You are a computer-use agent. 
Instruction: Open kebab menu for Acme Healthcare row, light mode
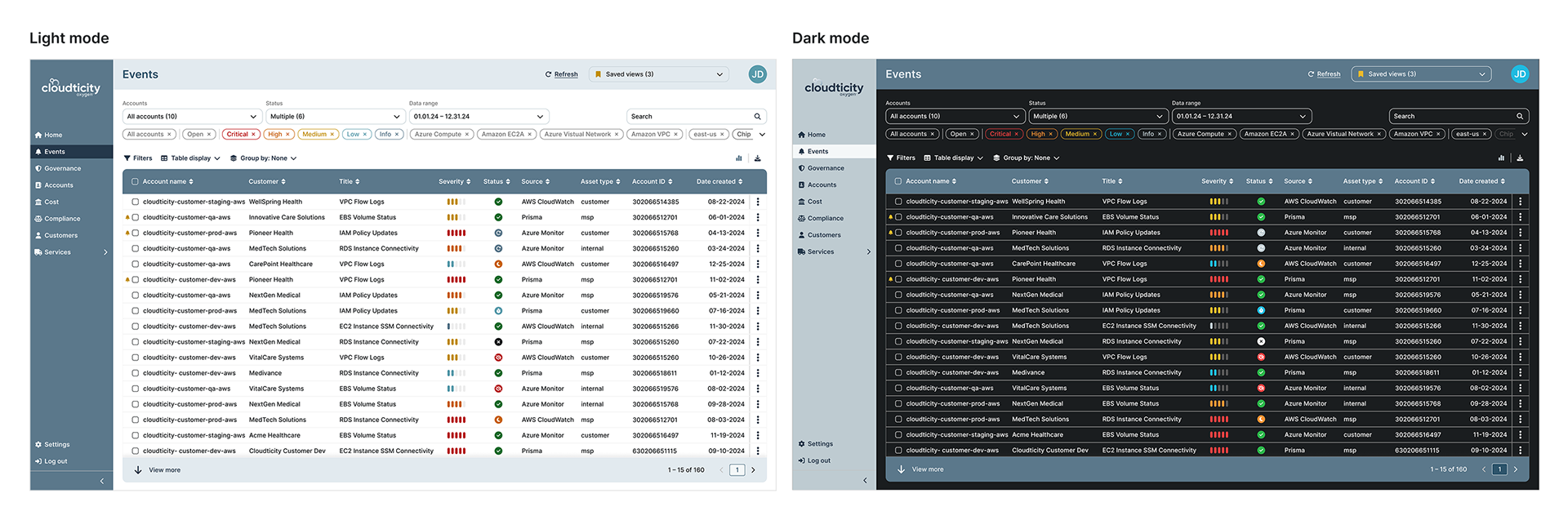pos(758,435)
